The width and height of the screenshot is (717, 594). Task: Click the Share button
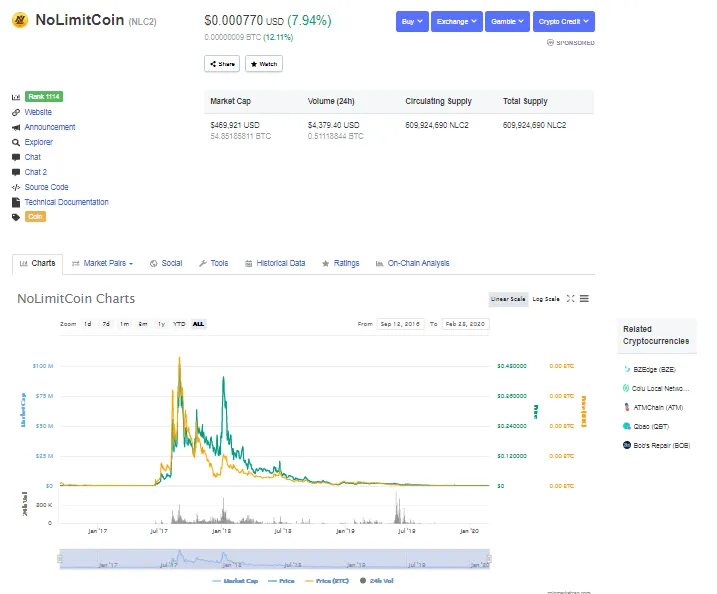(x=222, y=64)
